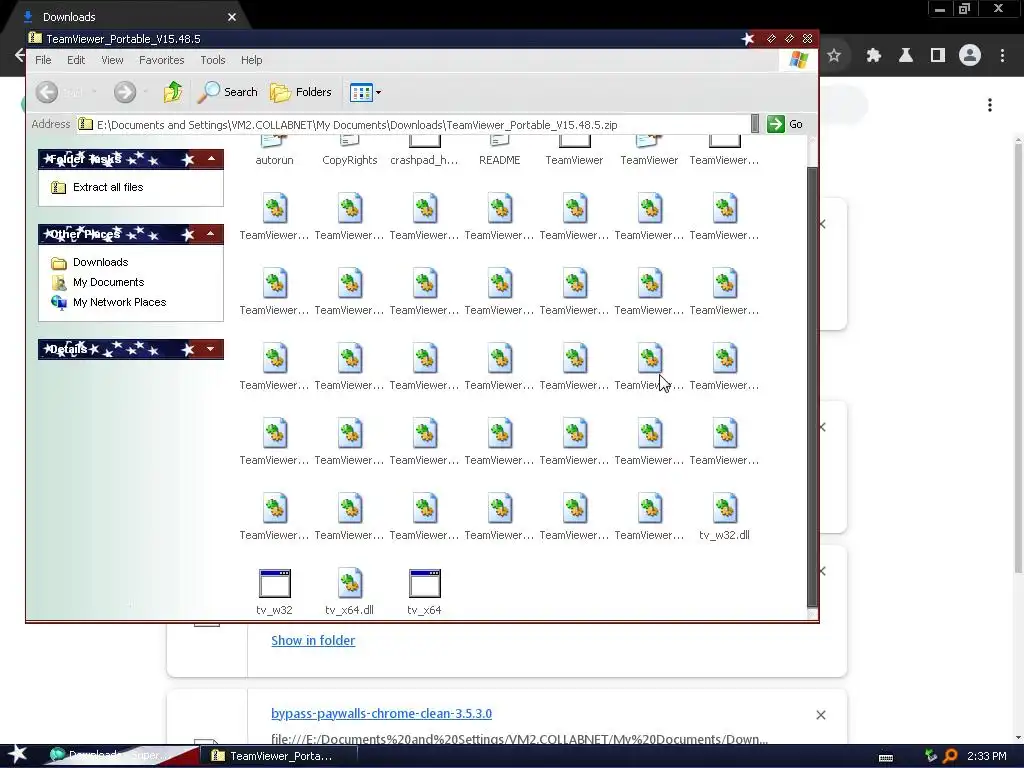Select the tv_w32 application file
This screenshot has height=768, width=1024.
(x=274, y=593)
